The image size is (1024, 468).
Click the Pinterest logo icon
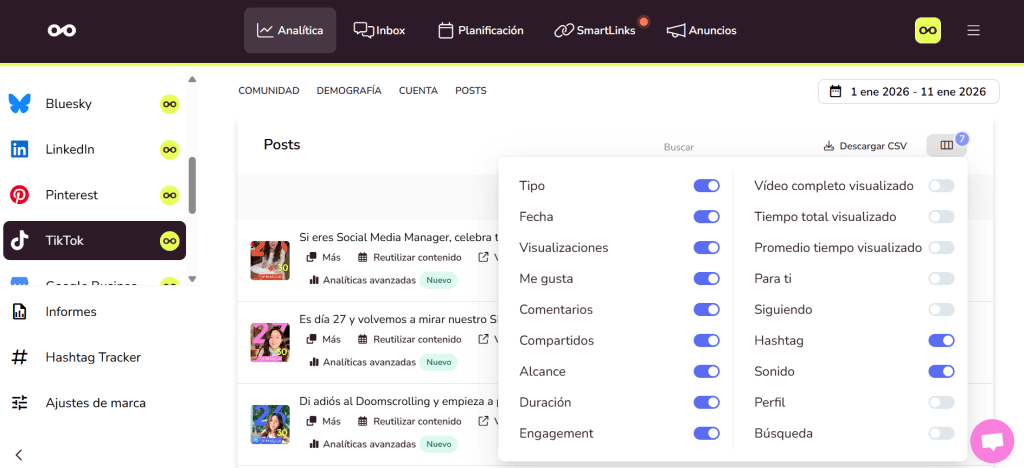(20, 195)
